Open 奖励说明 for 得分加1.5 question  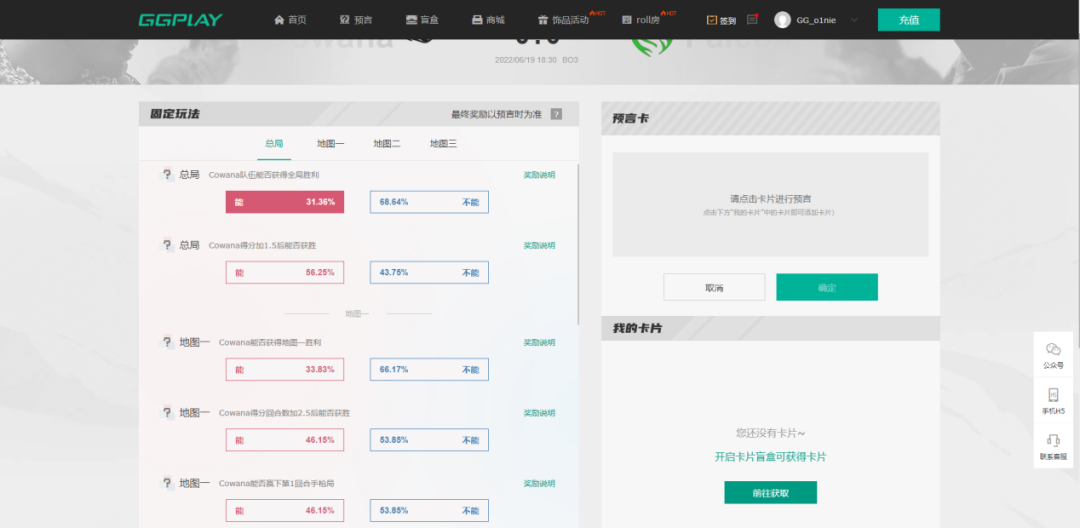click(539, 245)
